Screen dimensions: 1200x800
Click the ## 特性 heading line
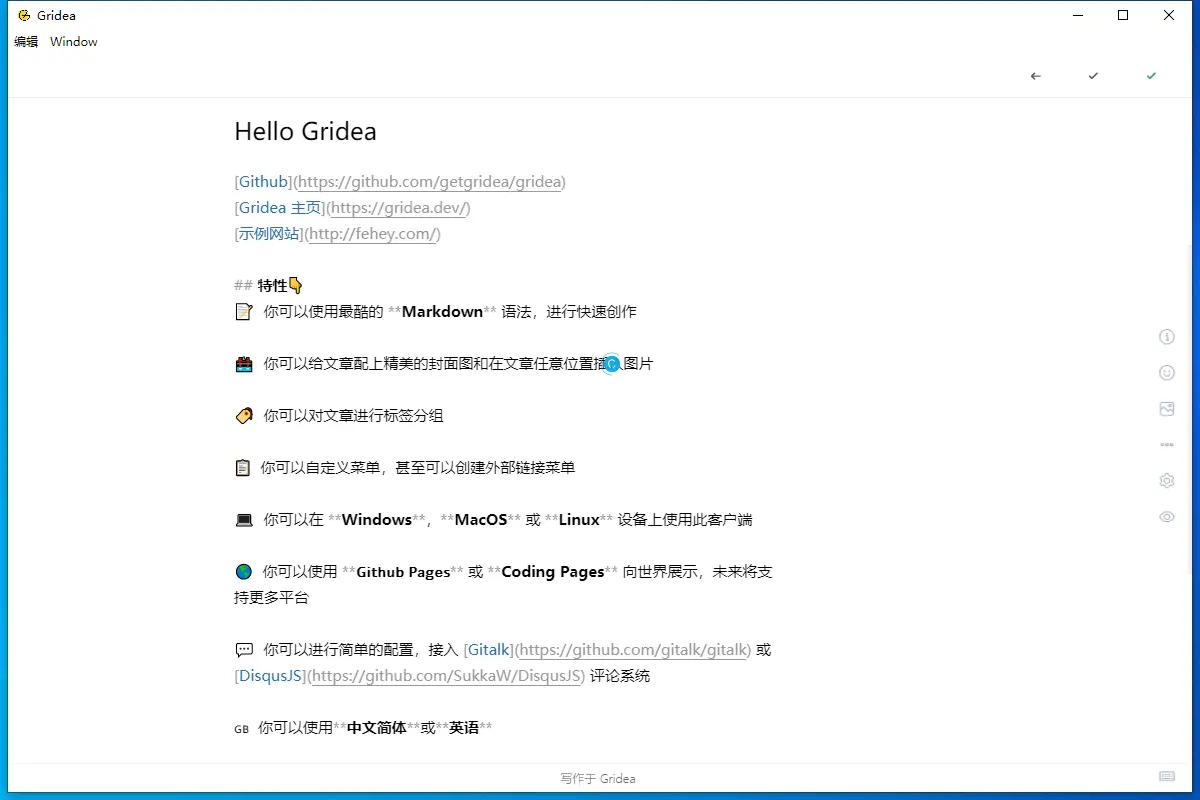[x=268, y=286]
